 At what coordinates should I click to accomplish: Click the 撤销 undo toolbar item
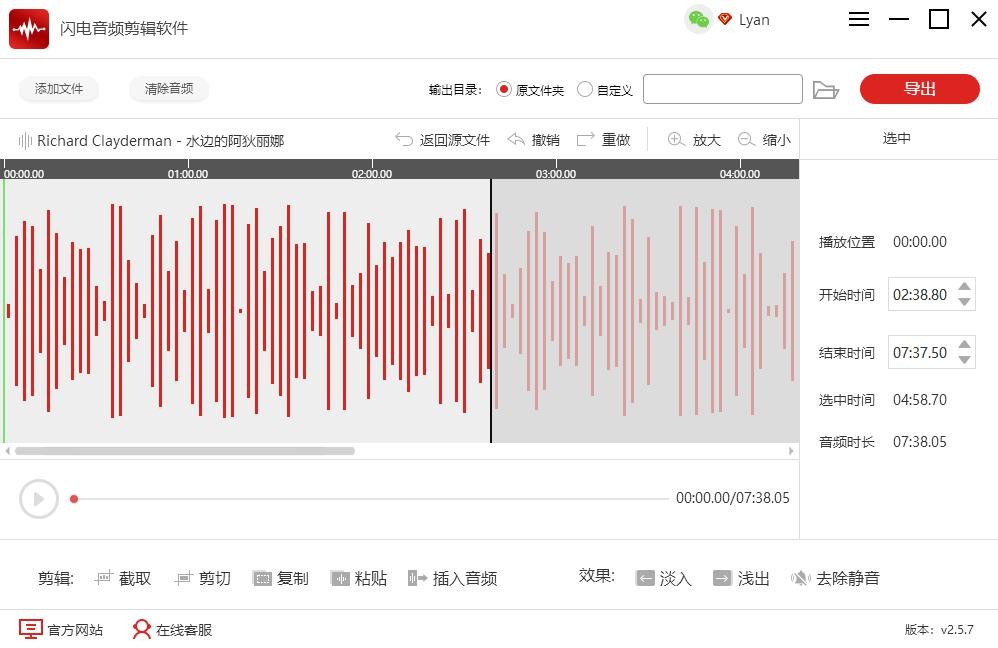tap(533, 140)
